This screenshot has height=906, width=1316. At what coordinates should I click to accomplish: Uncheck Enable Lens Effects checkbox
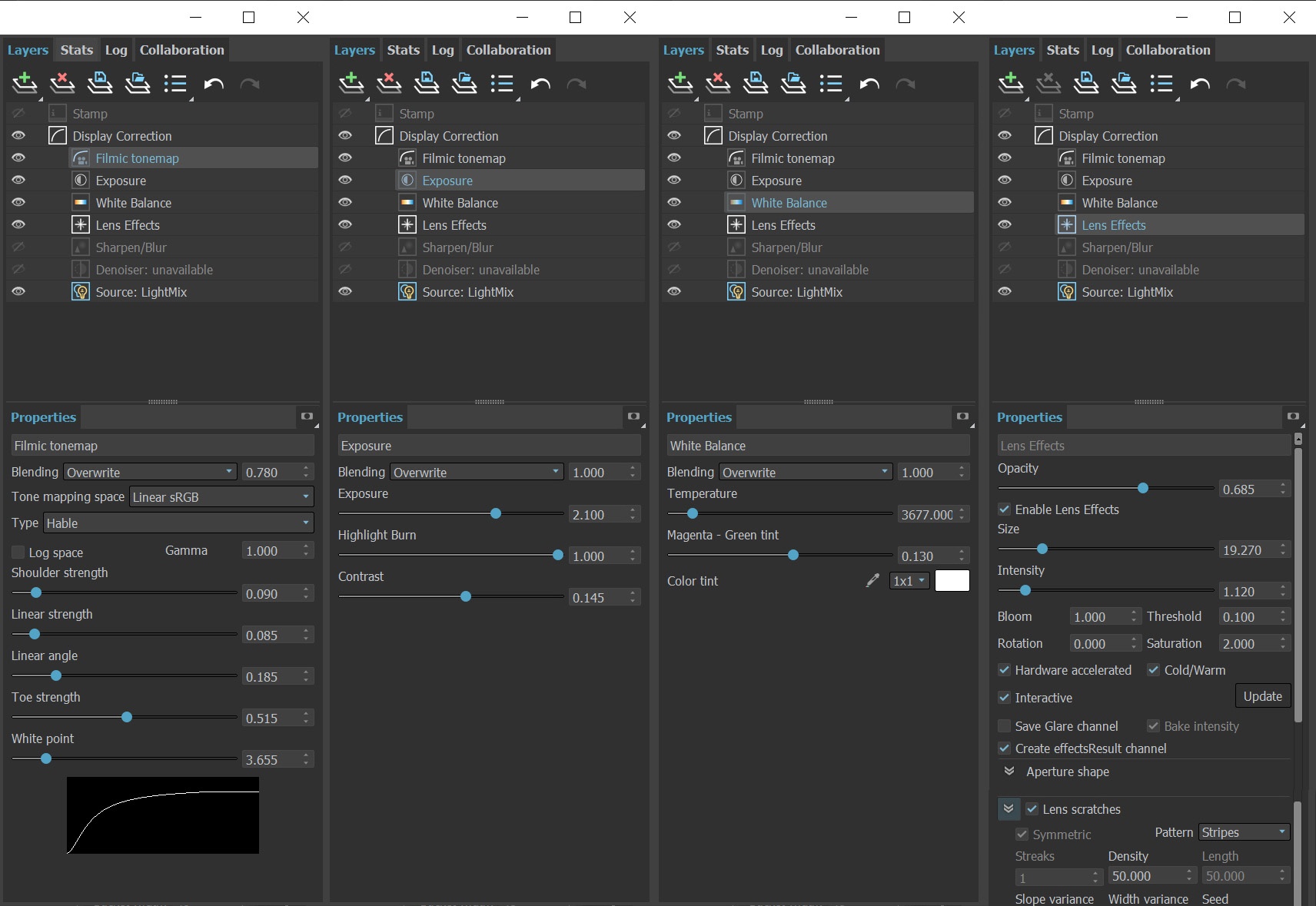[1004, 509]
